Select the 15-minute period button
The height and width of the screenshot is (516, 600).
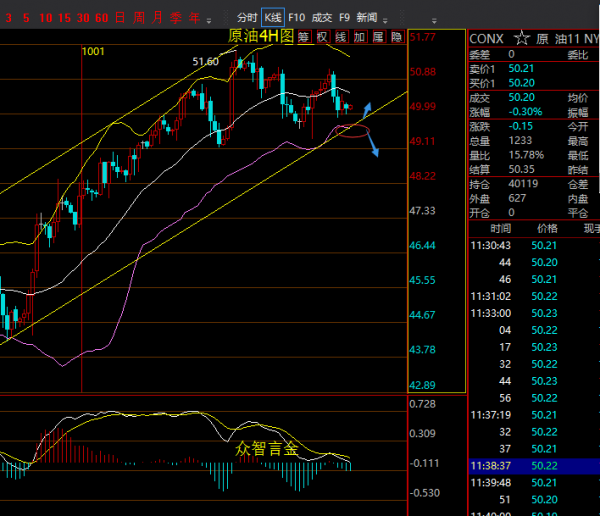(64, 18)
